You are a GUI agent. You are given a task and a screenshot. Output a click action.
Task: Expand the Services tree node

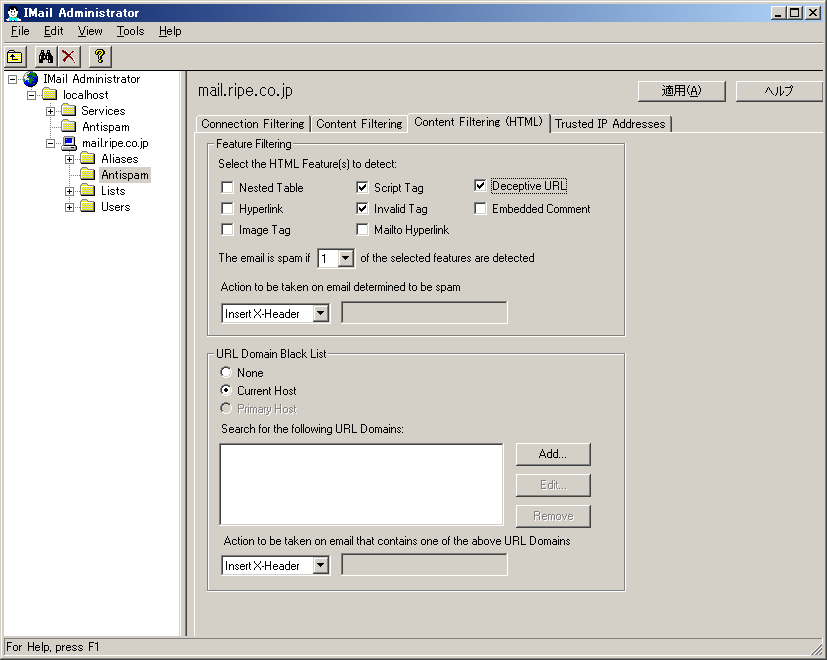[x=51, y=111]
